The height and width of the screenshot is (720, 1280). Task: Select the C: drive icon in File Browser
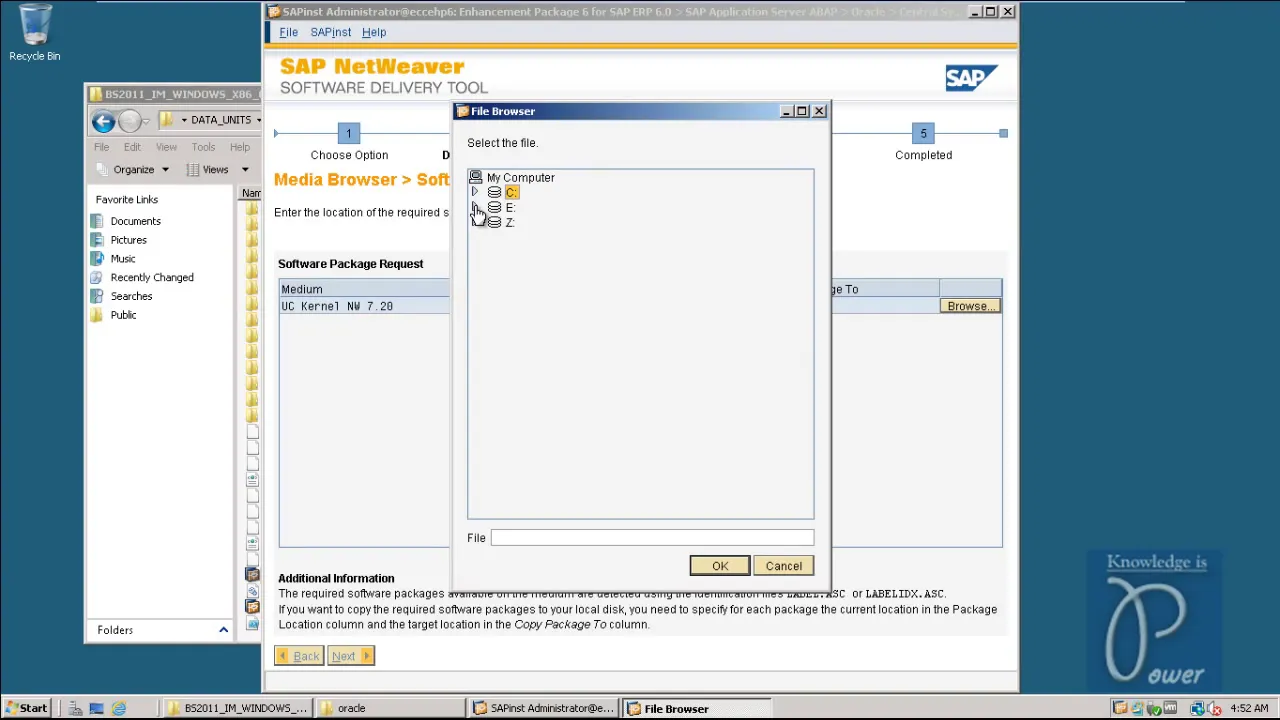point(494,192)
